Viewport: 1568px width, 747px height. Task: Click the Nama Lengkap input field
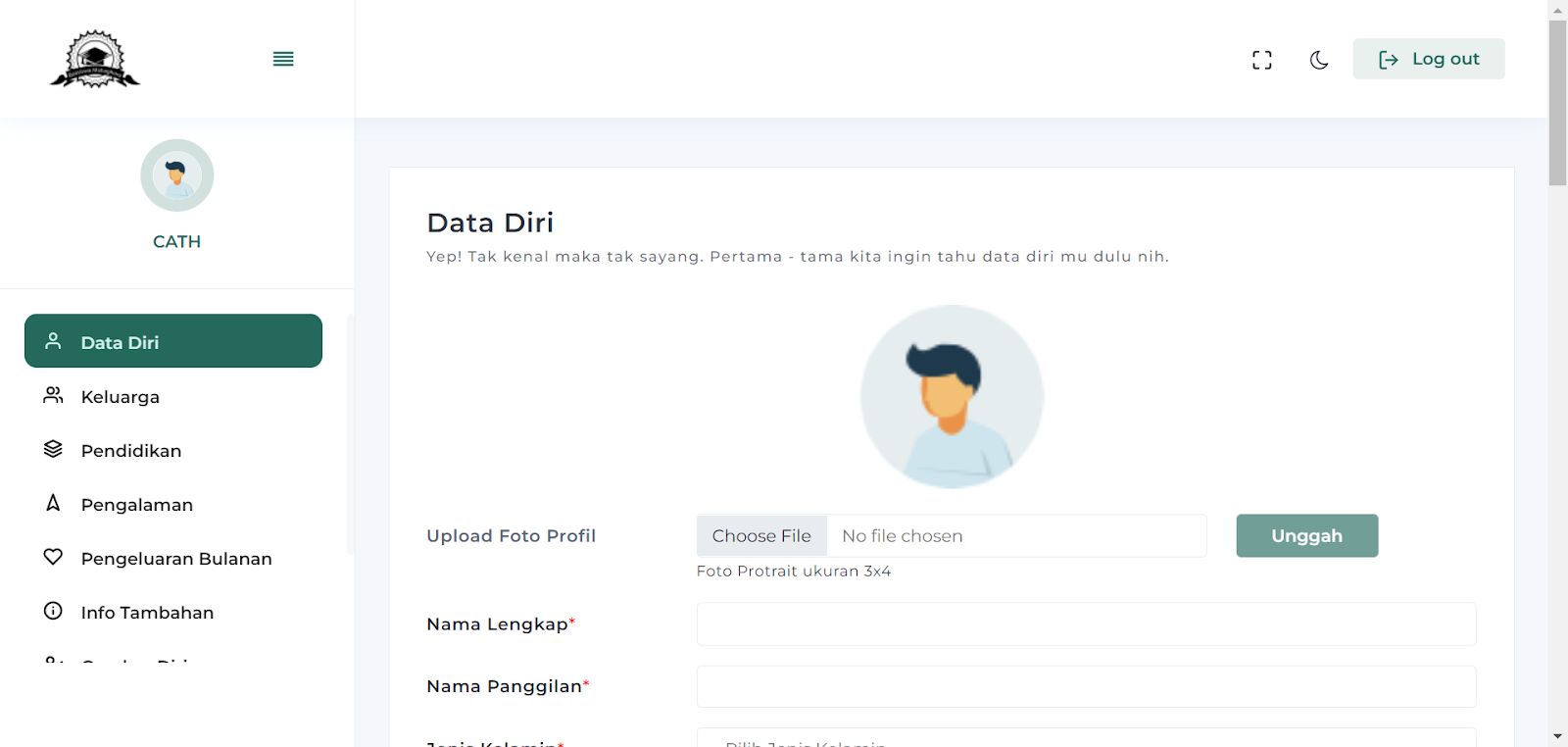pyautogui.click(x=1086, y=624)
